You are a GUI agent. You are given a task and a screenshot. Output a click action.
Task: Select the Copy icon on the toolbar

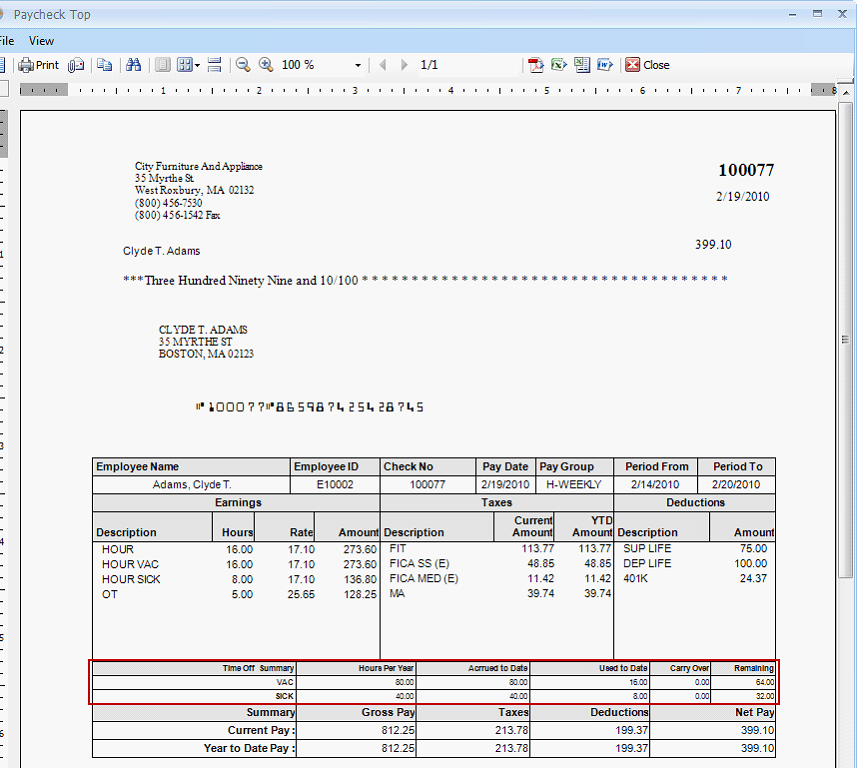106,64
